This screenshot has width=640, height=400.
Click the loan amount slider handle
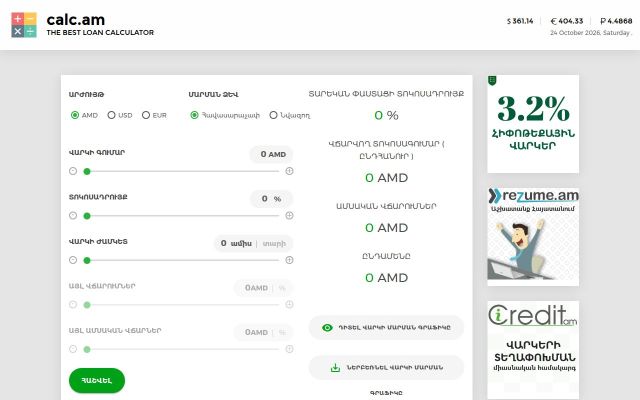tap(87, 171)
